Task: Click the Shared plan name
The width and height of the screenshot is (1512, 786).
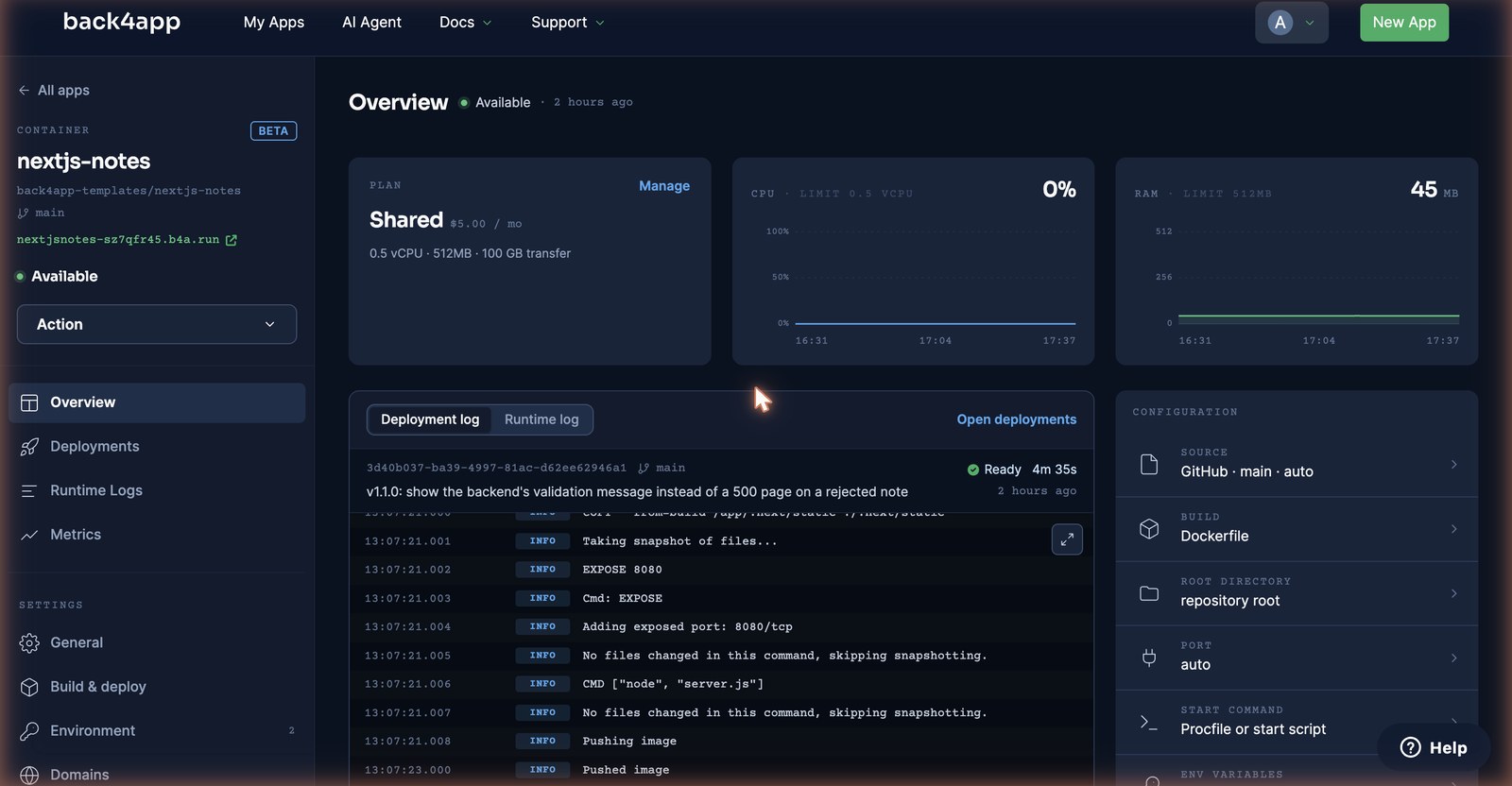Action: [x=406, y=220]
